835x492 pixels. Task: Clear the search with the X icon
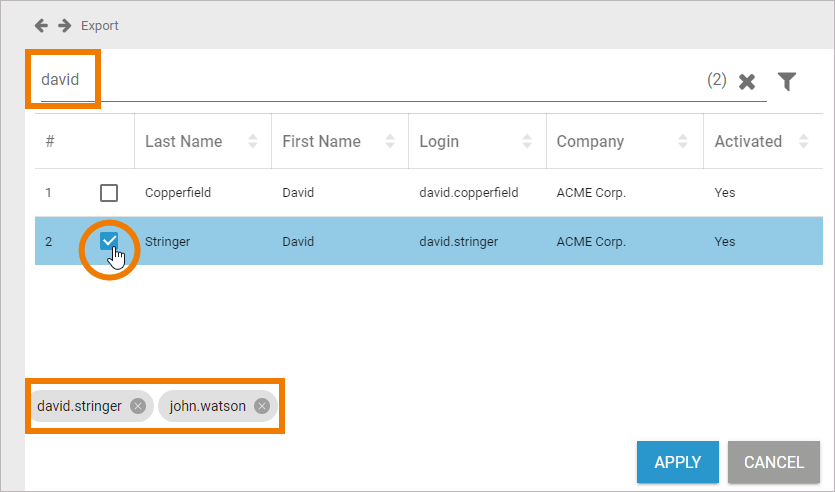pyautogui.click(x=747, y=81)
